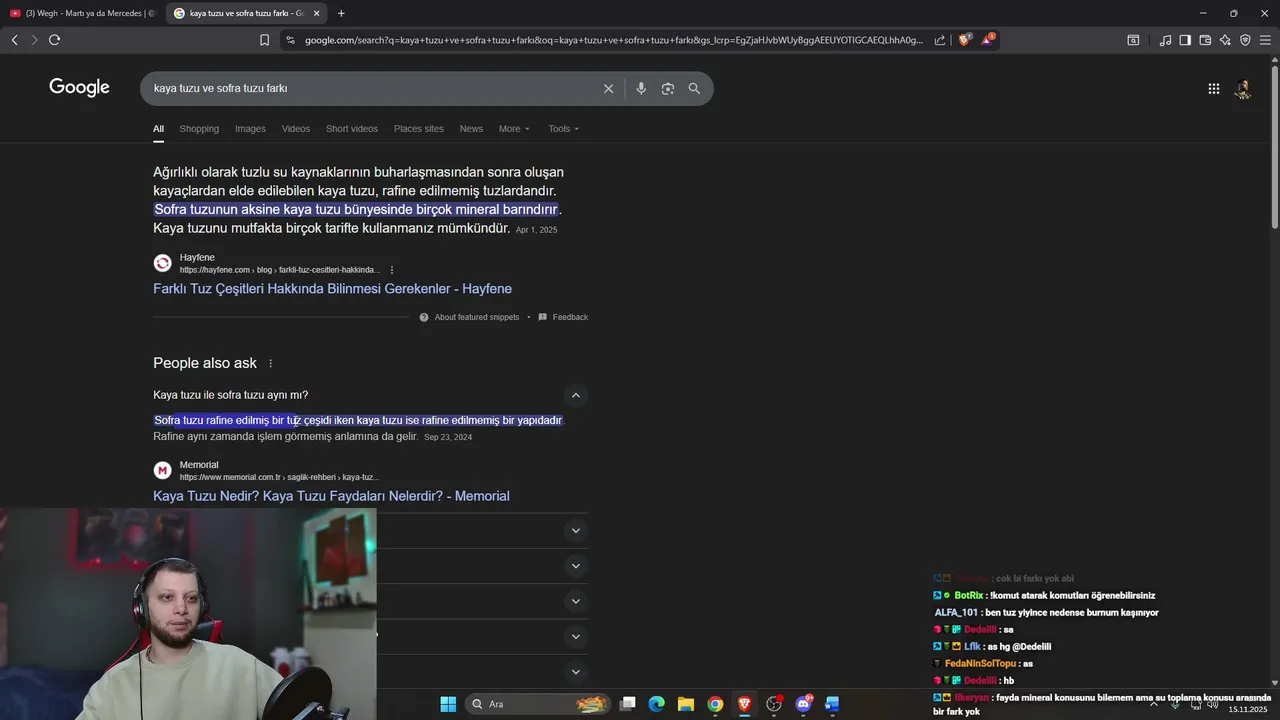
Task: Open the Brave VPN shield icon
Action: point(1245,40)
